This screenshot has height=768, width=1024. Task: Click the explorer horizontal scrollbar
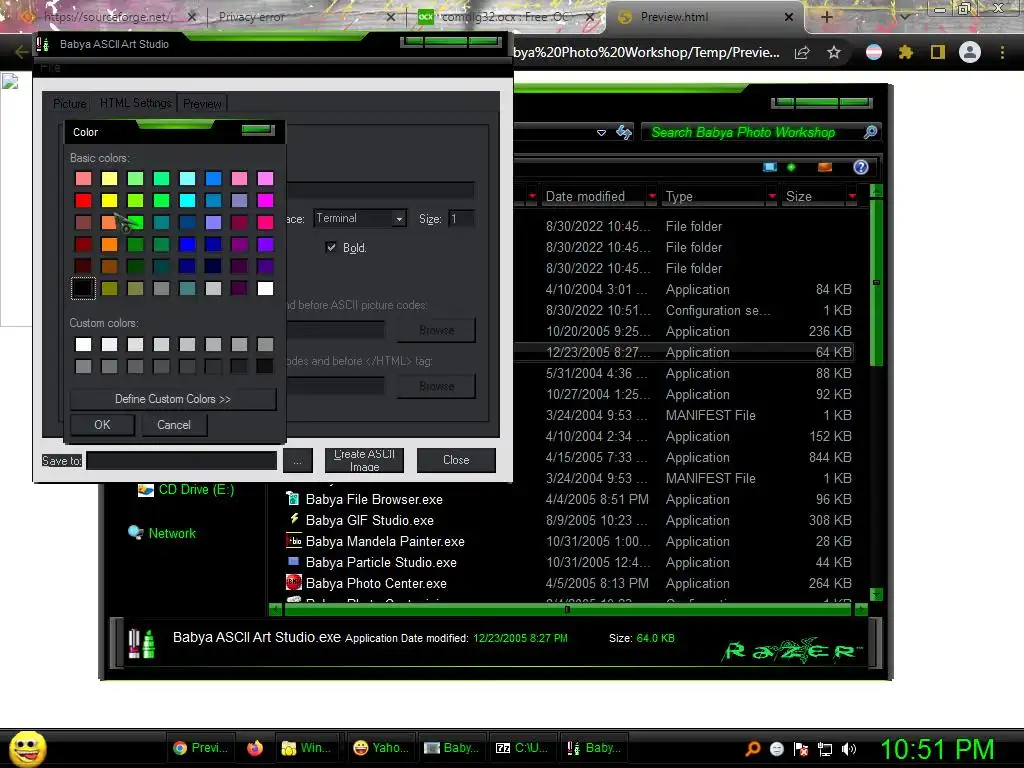pyautogui.click(x=568, y=610)
